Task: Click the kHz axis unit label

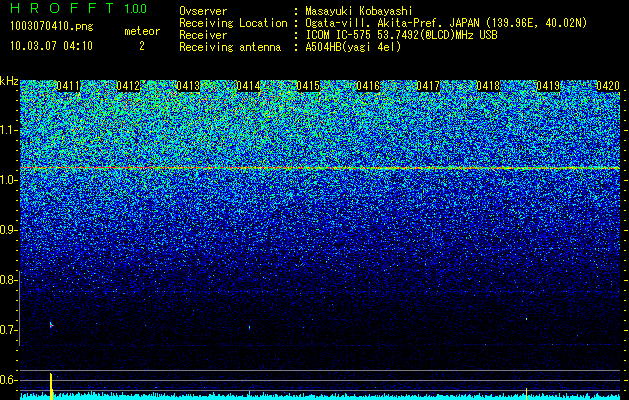Action: coord(9,81)
